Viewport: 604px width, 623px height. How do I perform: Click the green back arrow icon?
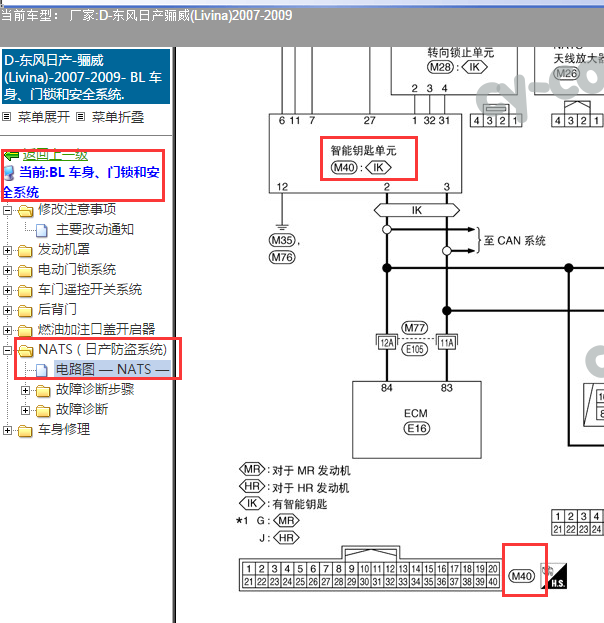(12, 155)
